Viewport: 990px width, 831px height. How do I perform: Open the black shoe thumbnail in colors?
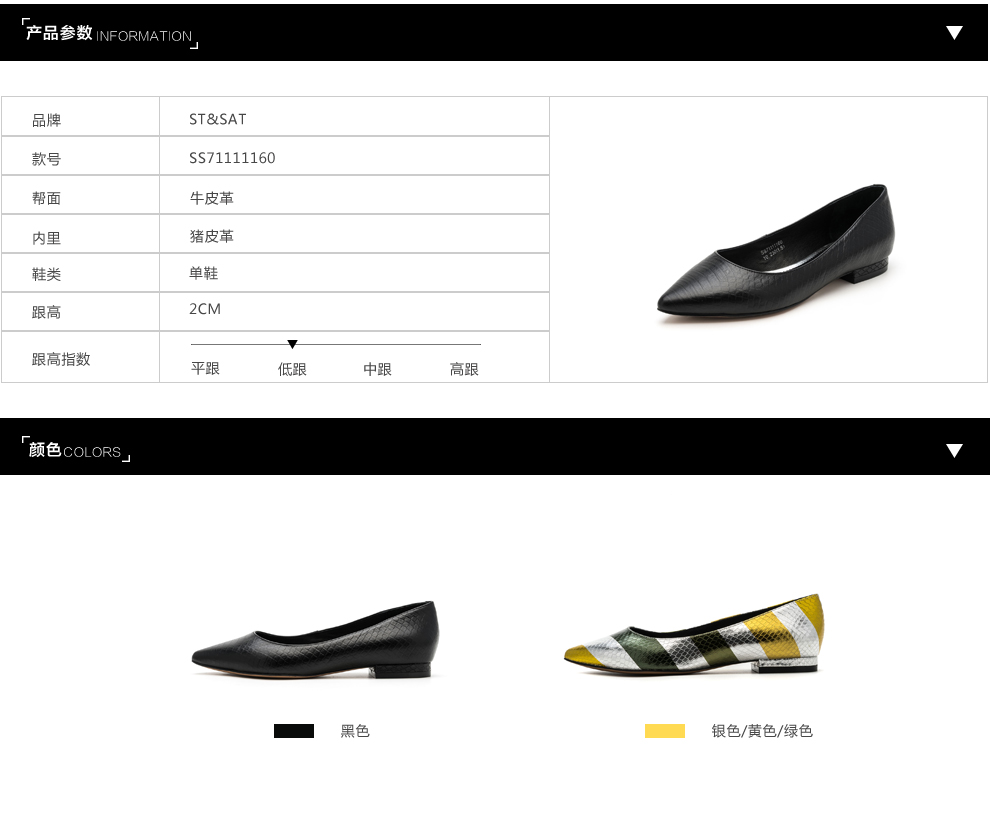316,640
